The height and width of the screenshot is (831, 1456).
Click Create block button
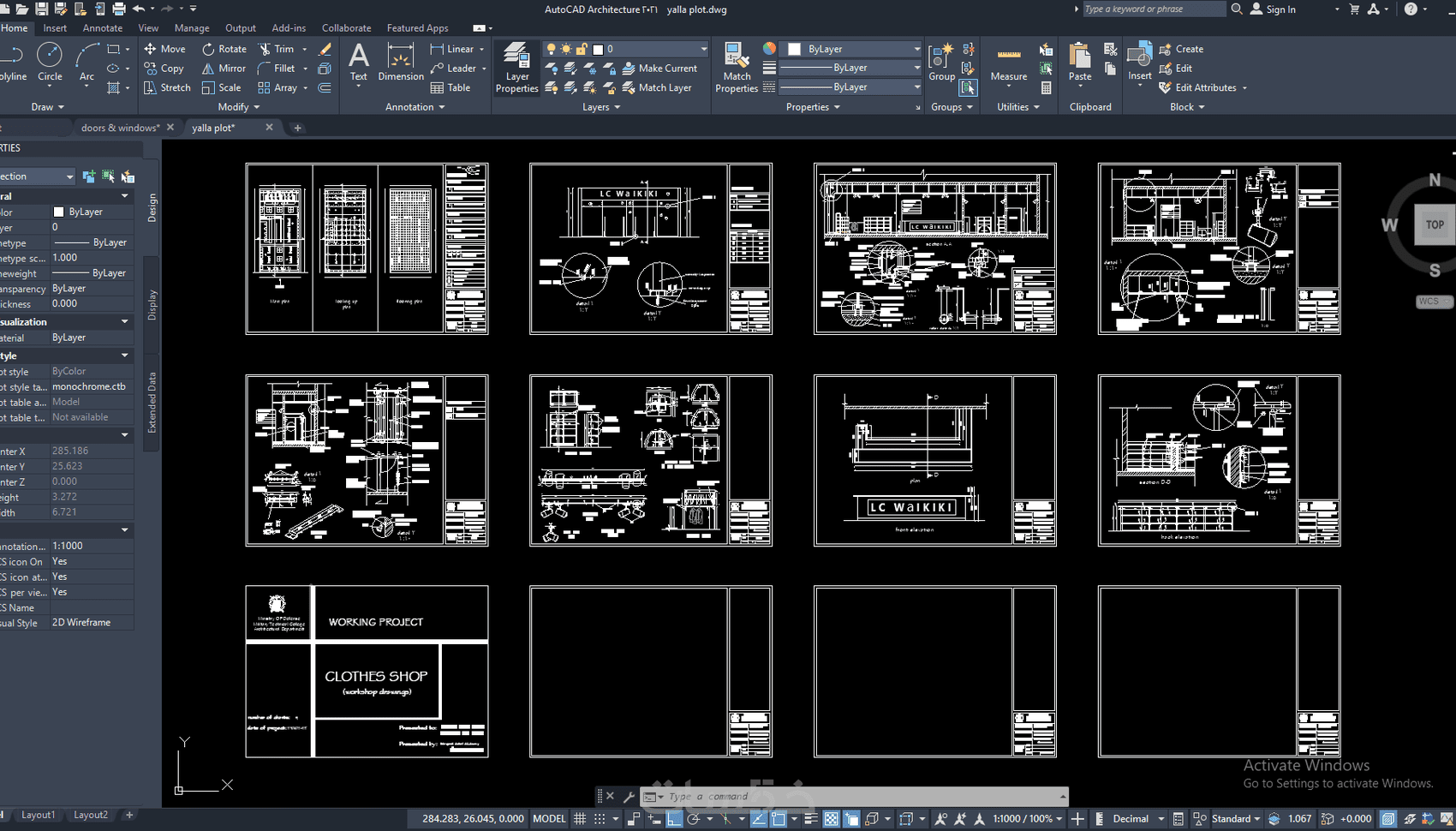1181,49
